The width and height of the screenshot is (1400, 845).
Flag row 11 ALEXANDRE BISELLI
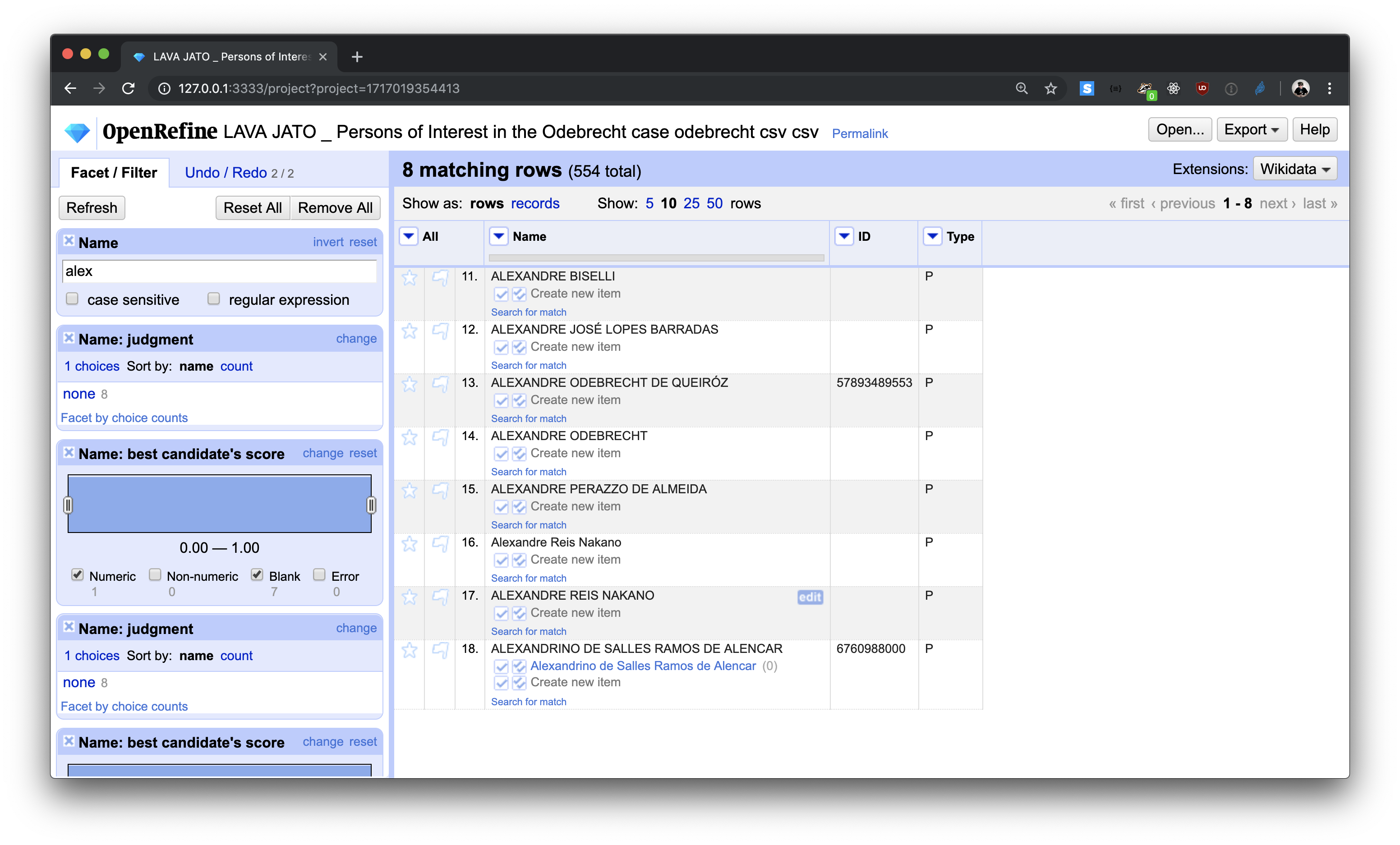click(440, 278)
